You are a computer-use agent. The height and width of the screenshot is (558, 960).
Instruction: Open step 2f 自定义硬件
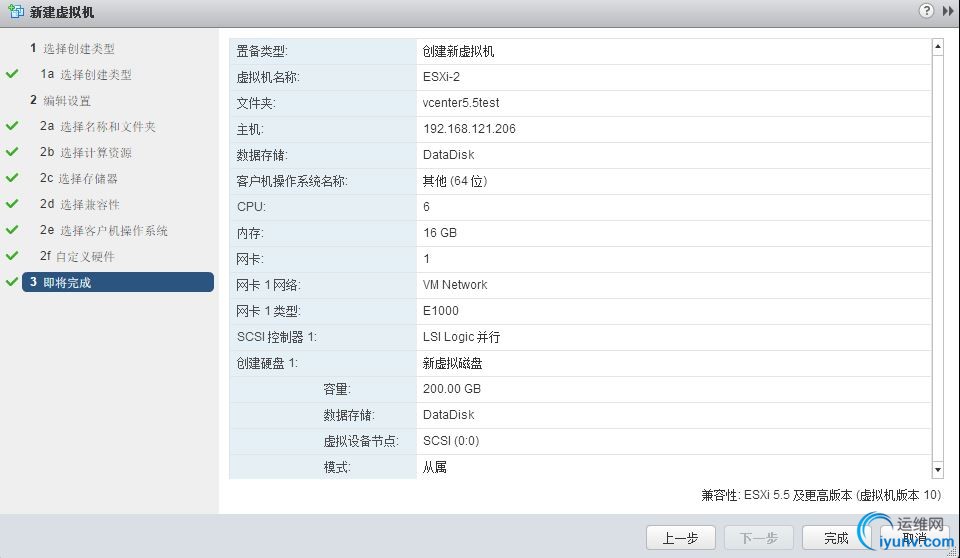coord(77,257)
